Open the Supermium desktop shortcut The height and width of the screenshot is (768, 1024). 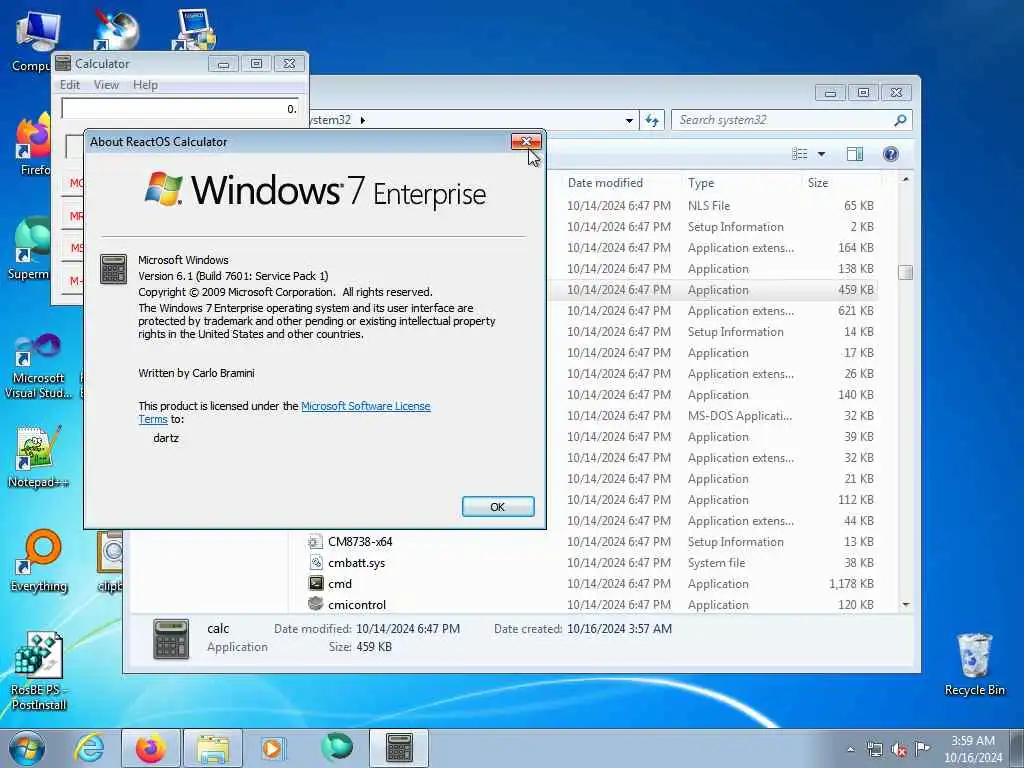click(x=29, y=249)
